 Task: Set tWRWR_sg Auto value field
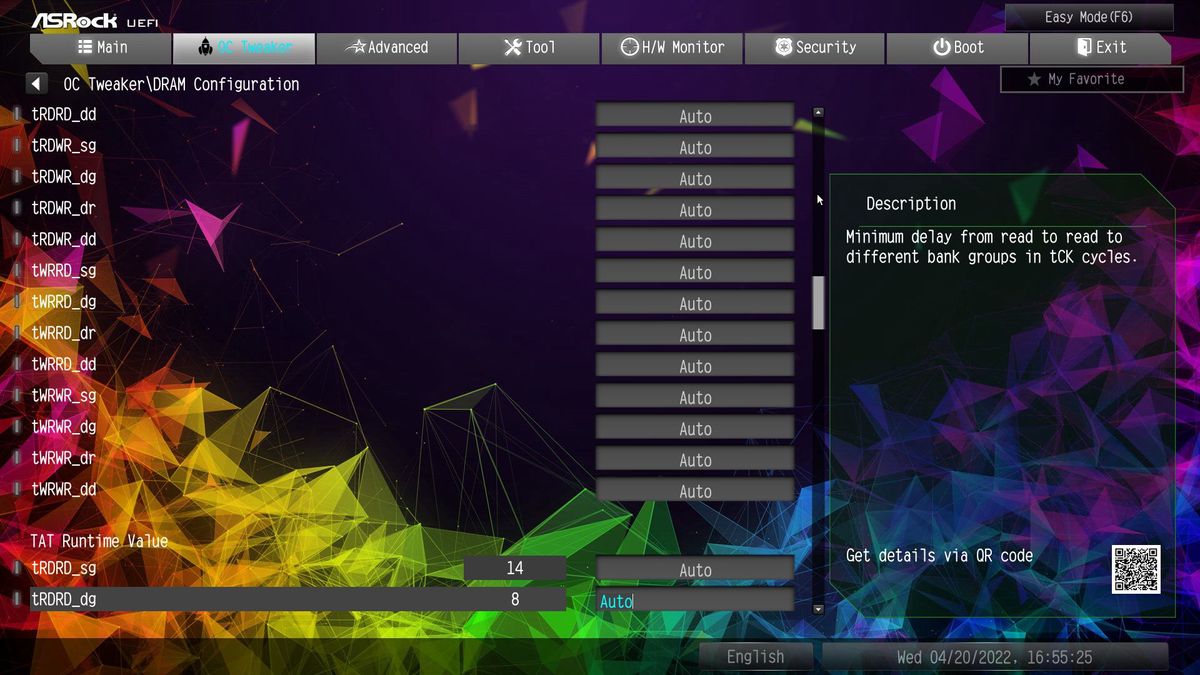[x=695, y=397]
